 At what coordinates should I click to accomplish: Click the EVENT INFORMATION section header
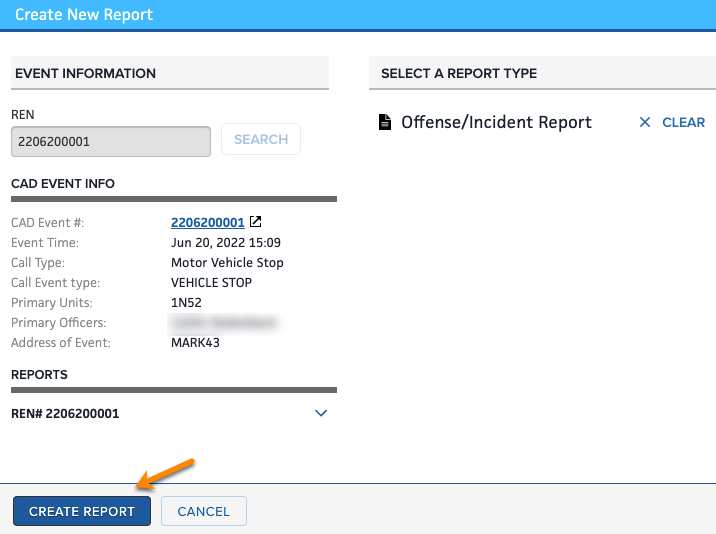[84, 73]
